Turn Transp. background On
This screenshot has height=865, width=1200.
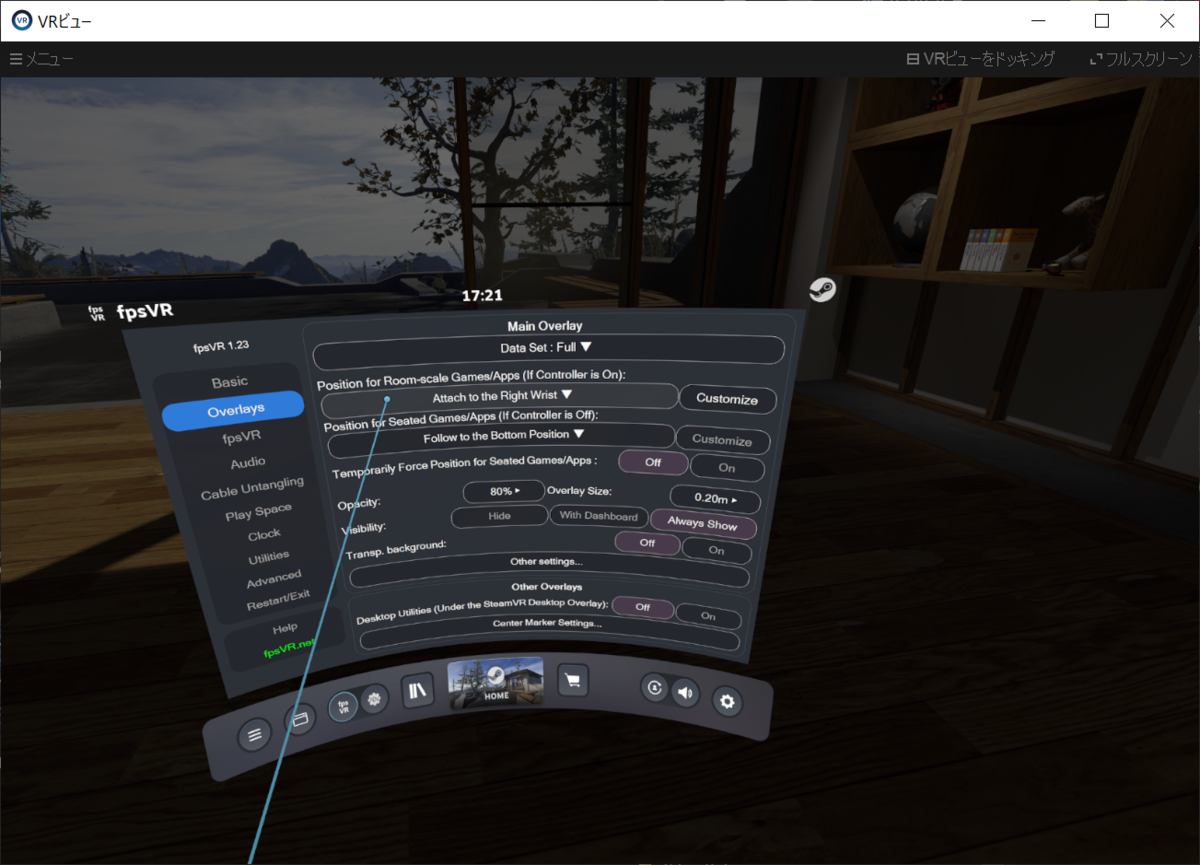click(x=716, y=549)
